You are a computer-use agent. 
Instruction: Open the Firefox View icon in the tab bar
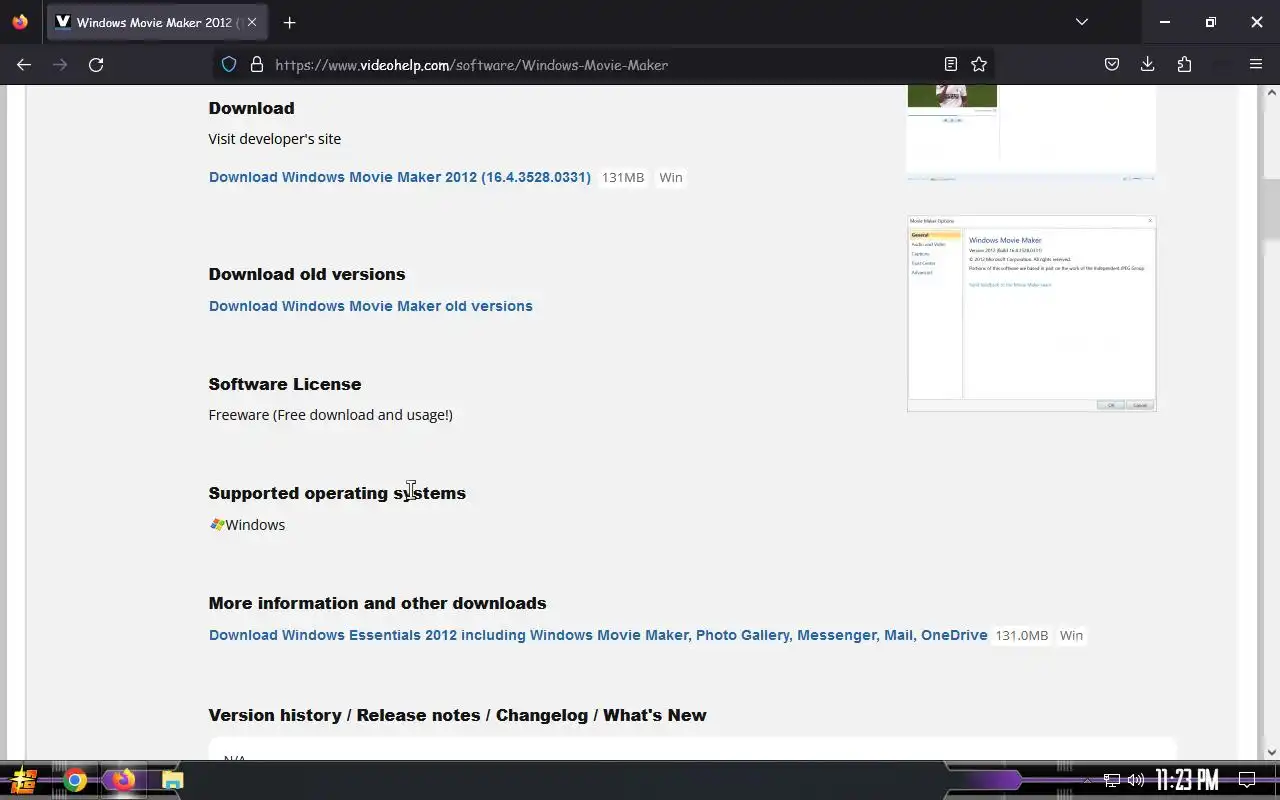click(x=20, y=22)
